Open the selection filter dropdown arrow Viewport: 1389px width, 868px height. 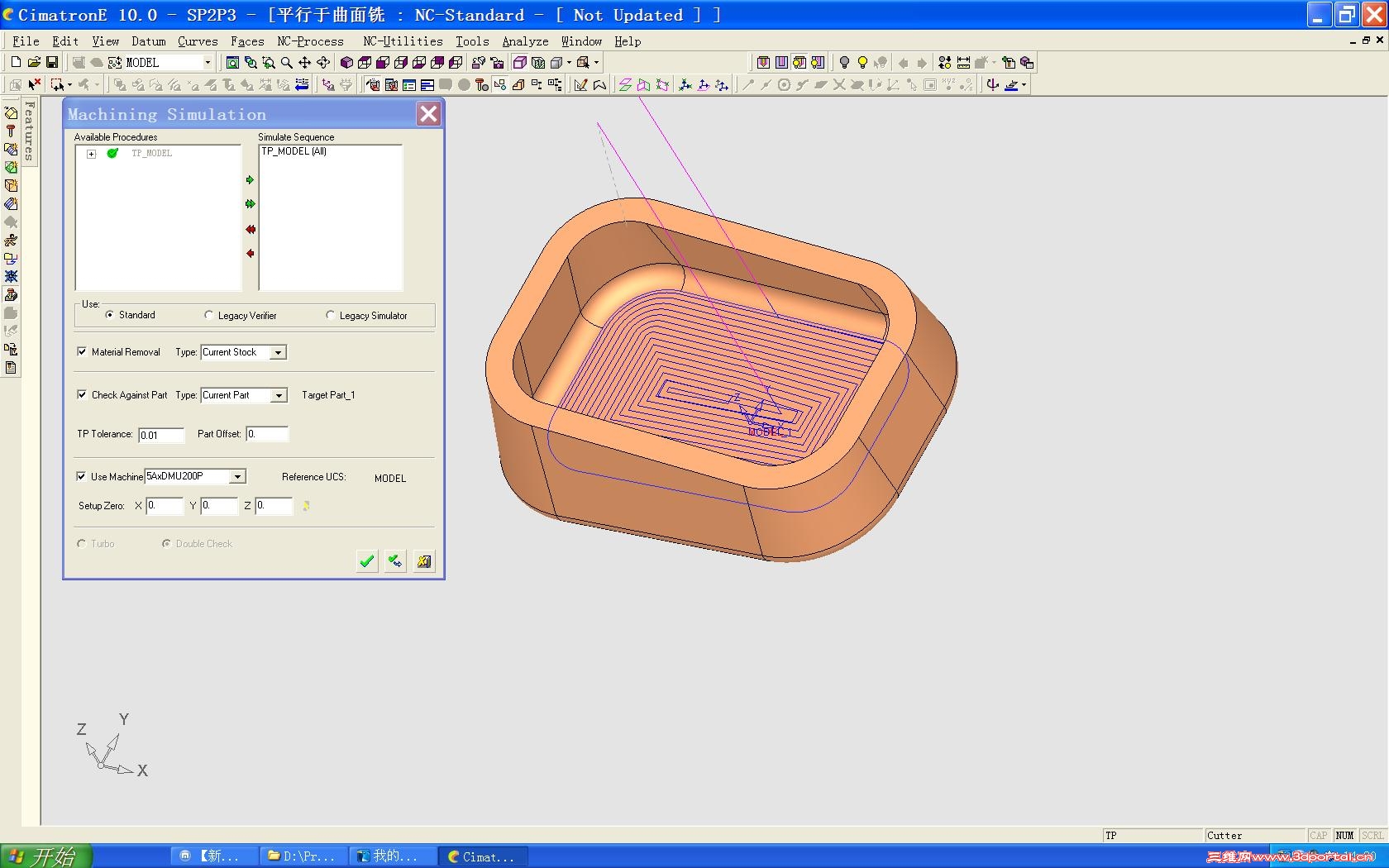click(x=69, y=84)
